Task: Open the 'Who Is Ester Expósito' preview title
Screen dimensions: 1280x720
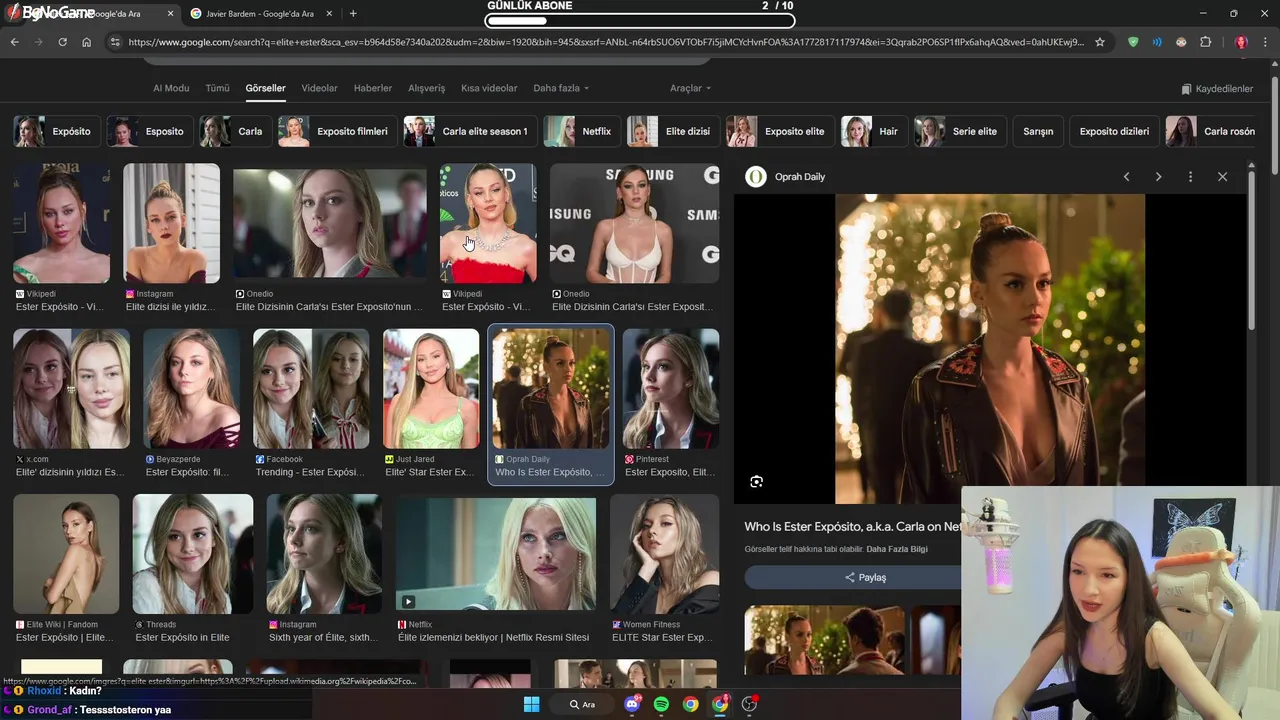Action: [x=852, y=526]
